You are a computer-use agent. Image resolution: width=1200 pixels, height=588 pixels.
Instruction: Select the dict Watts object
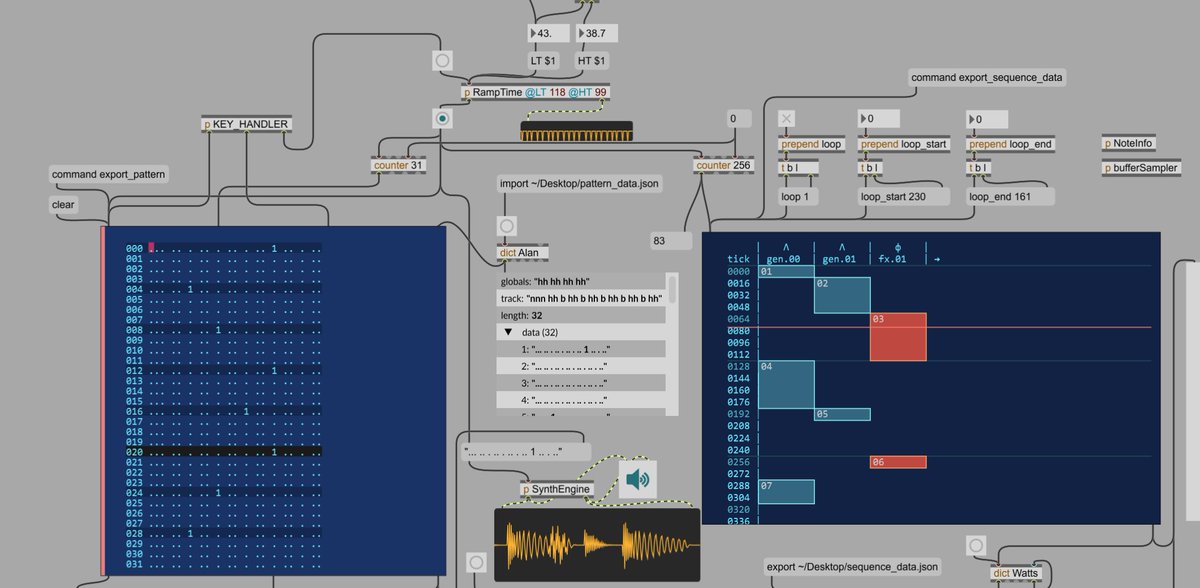tap(1016, 573)
